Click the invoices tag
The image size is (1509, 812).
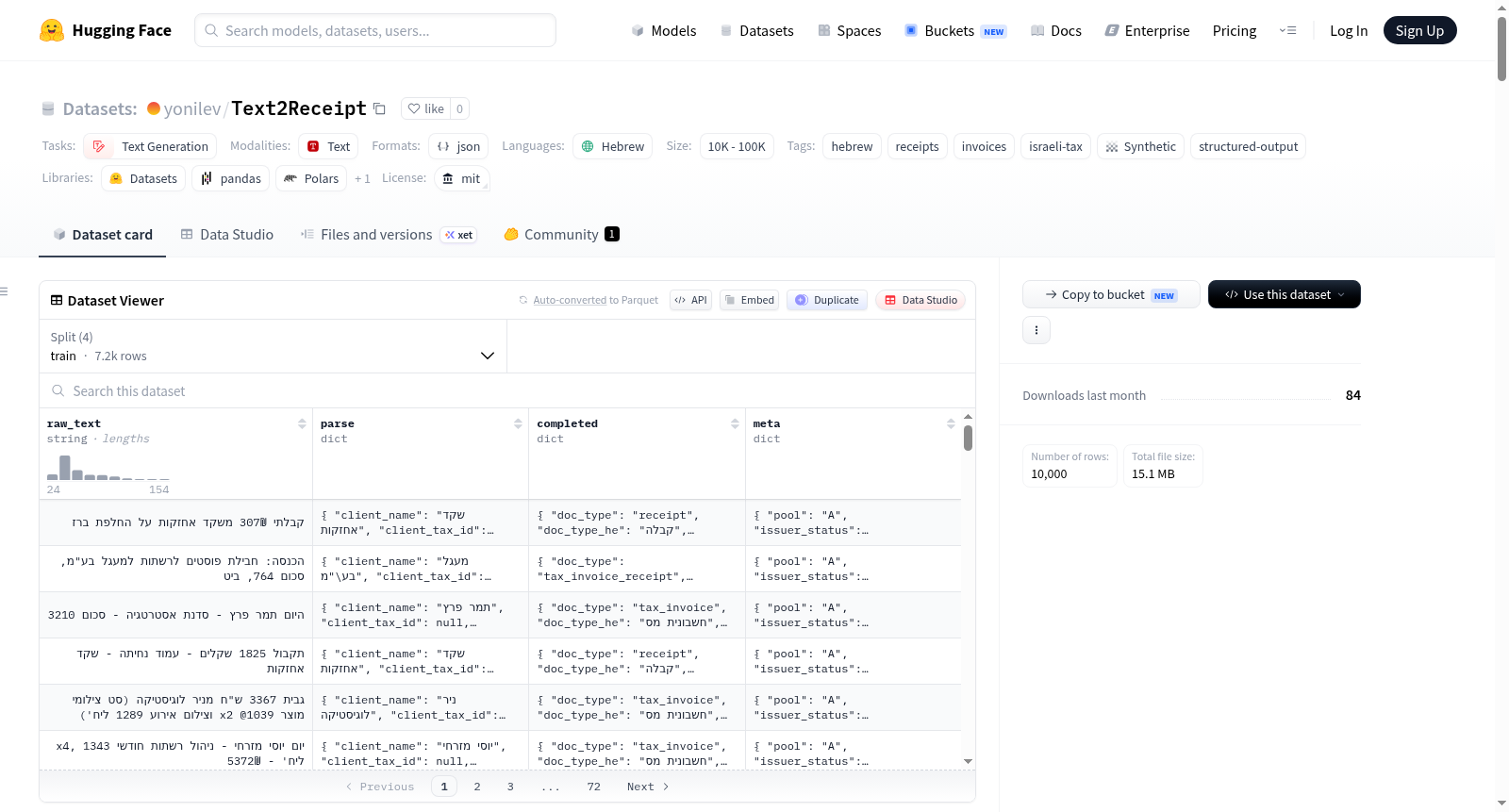click(984, 146)
